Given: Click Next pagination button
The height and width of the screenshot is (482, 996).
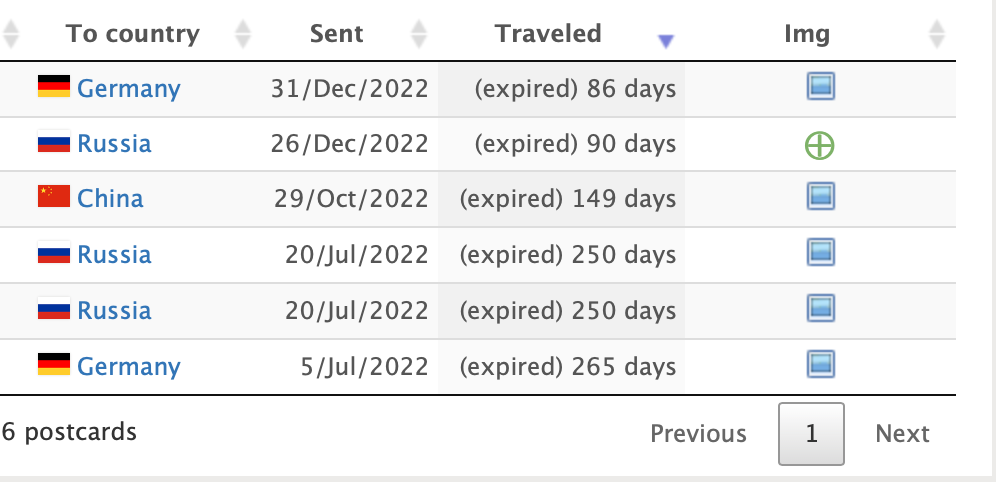Looking at the screenshot, I should tap(902, 434).
